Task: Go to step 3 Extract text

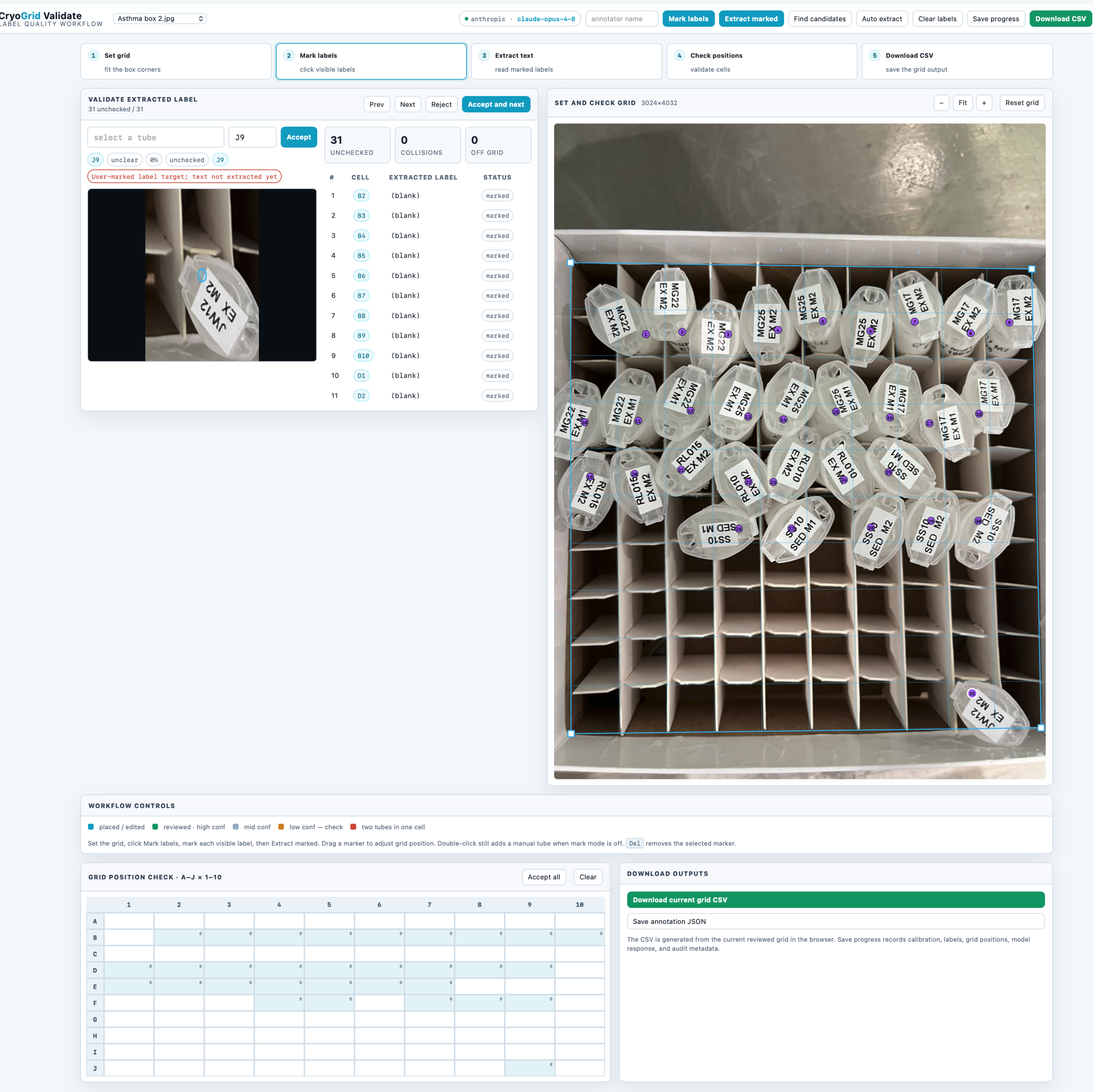Action: click(566, 62)
